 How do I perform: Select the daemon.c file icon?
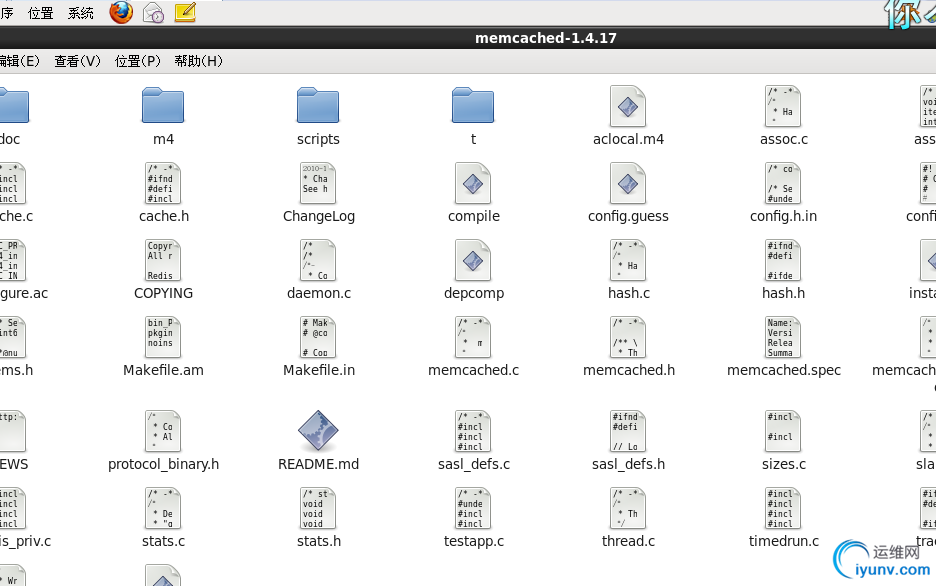[x=318, y=260]
